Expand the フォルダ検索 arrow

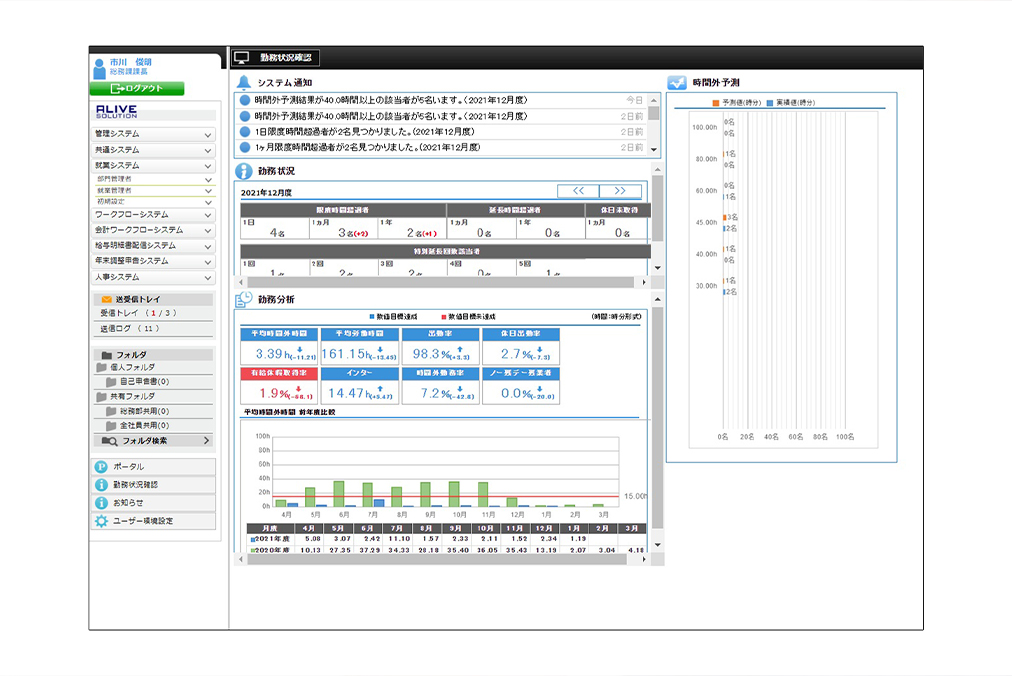click(x=206, y=440)
